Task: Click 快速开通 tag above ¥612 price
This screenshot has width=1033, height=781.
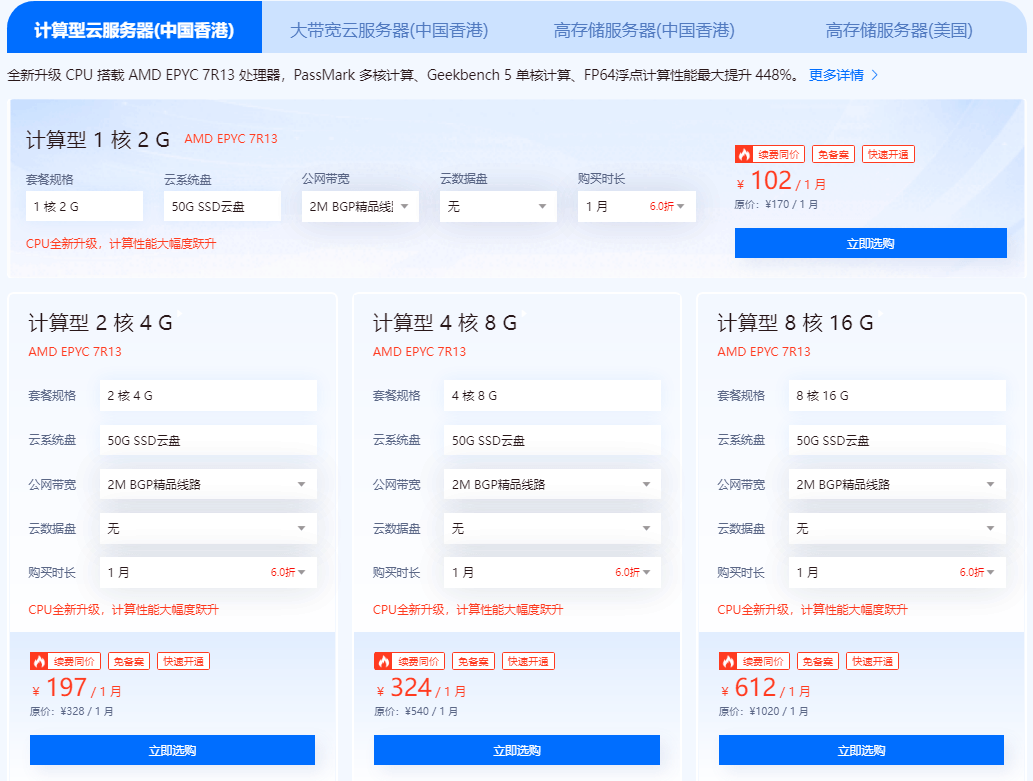Action: (x=873, y=661)
